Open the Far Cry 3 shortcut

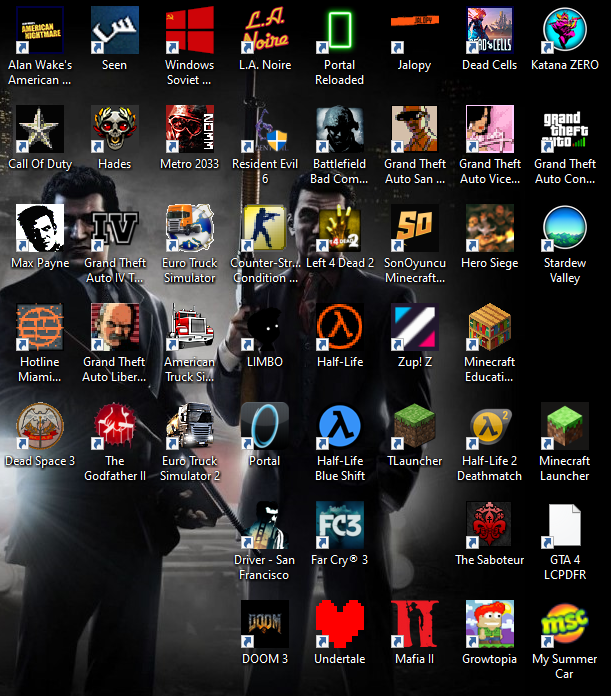[339, 526]
